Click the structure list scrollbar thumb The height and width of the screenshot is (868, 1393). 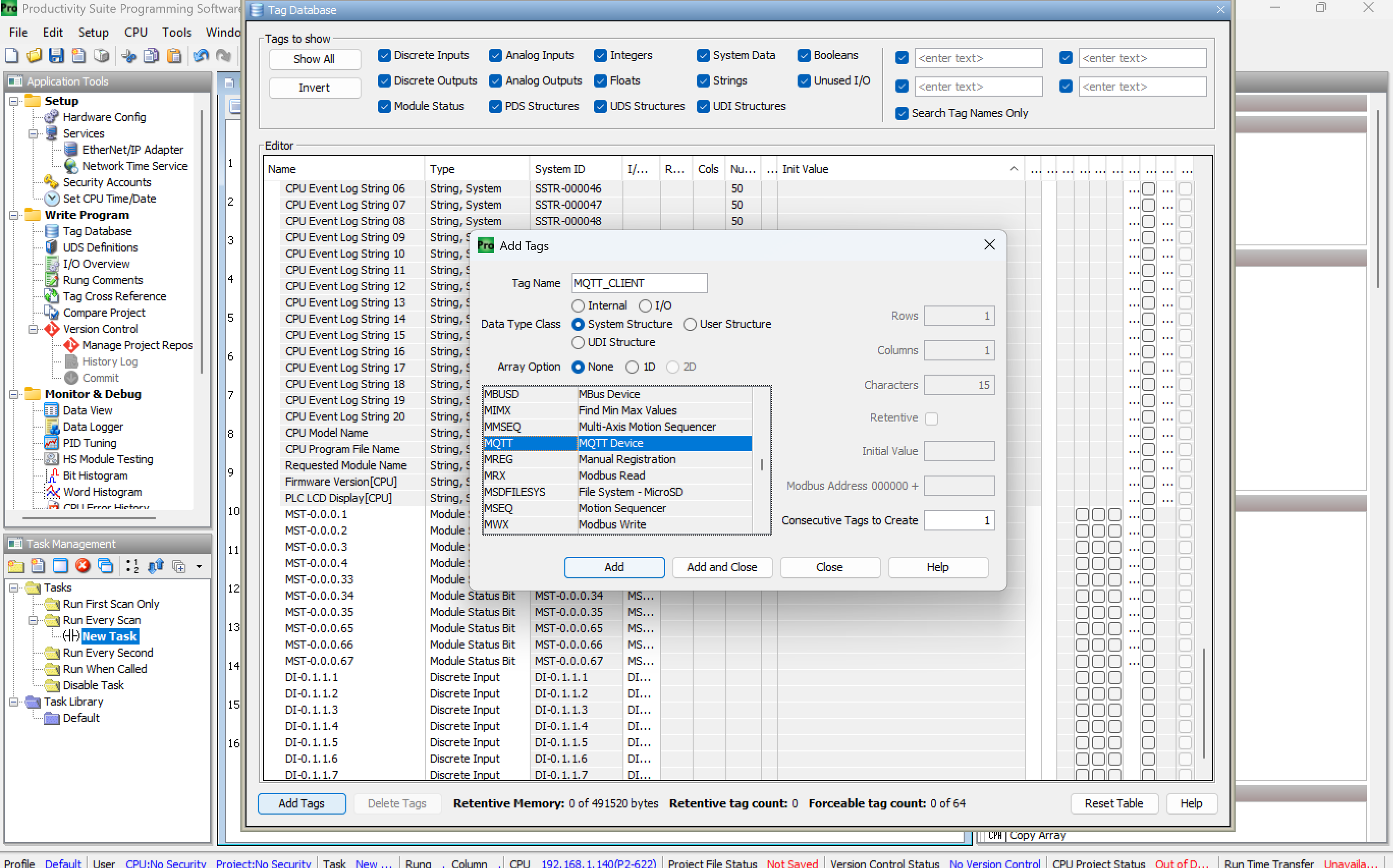(761, 464)
